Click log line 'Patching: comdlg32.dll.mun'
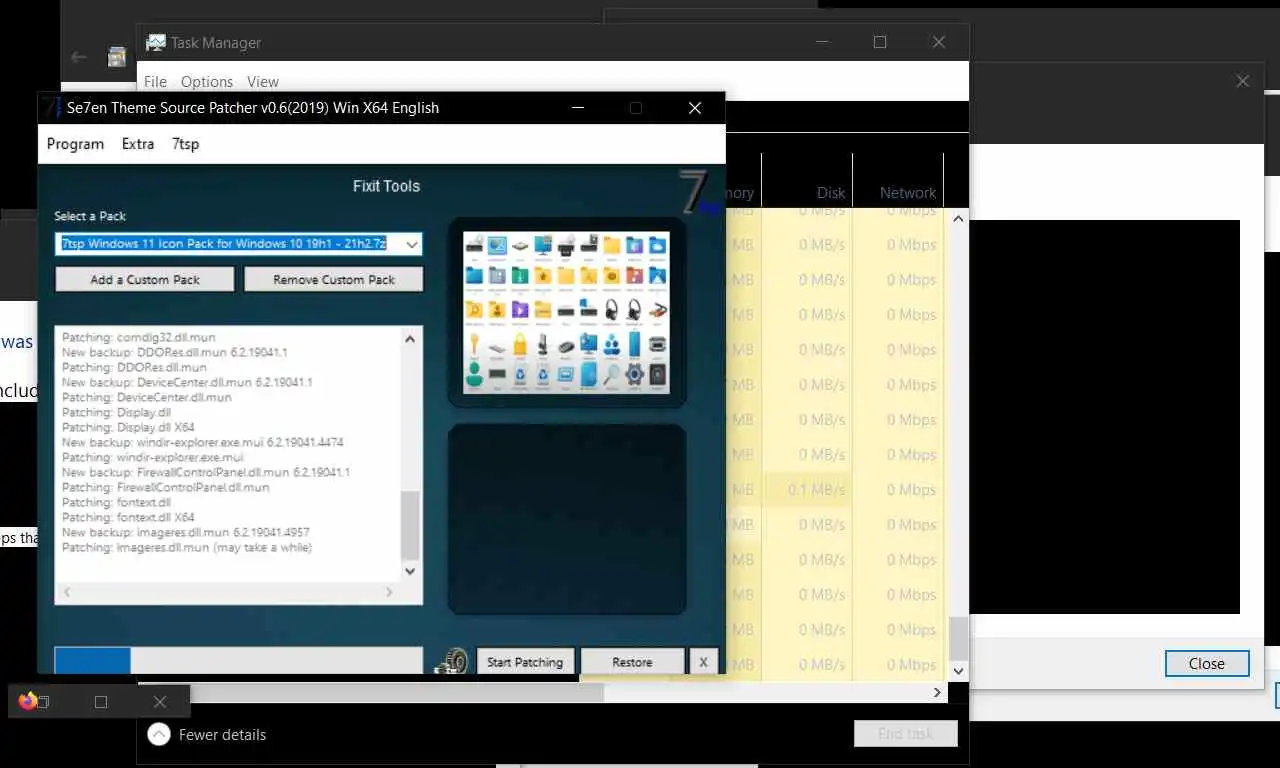The height and width of the screenshot is (768, 1280). [138, 338]
